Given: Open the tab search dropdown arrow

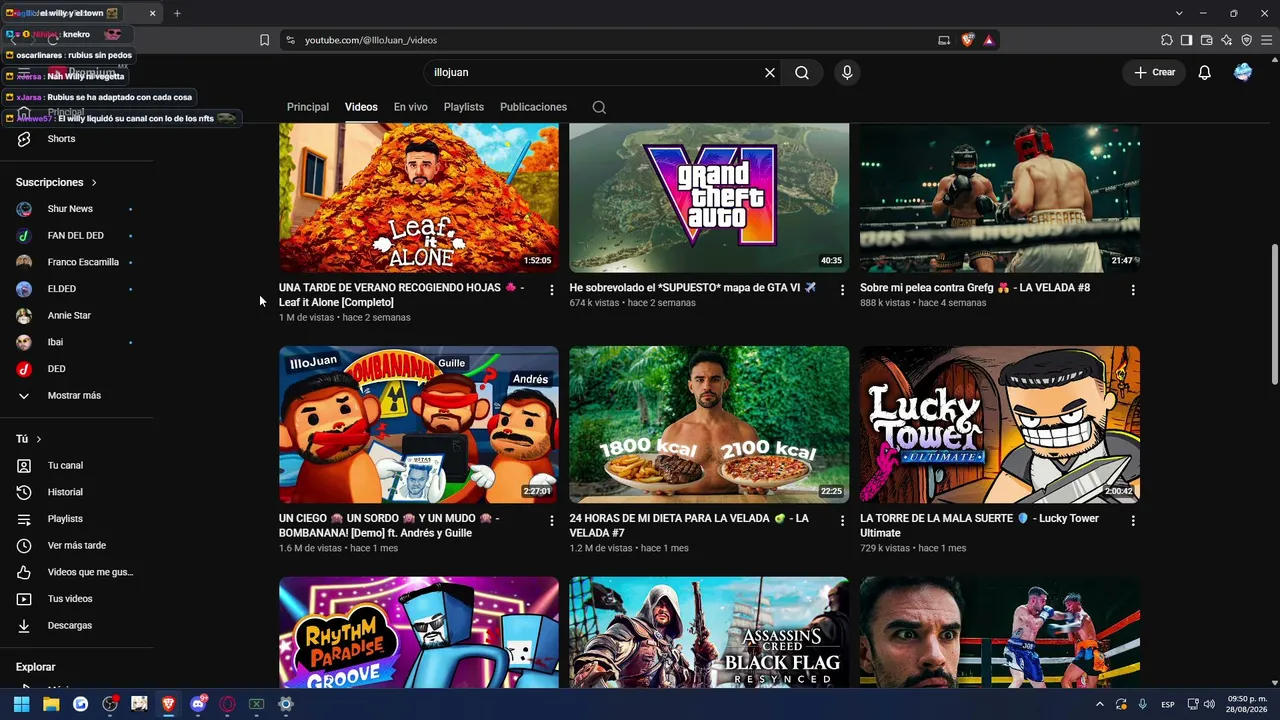Looking at the screenshot, I should point(1179,13).
